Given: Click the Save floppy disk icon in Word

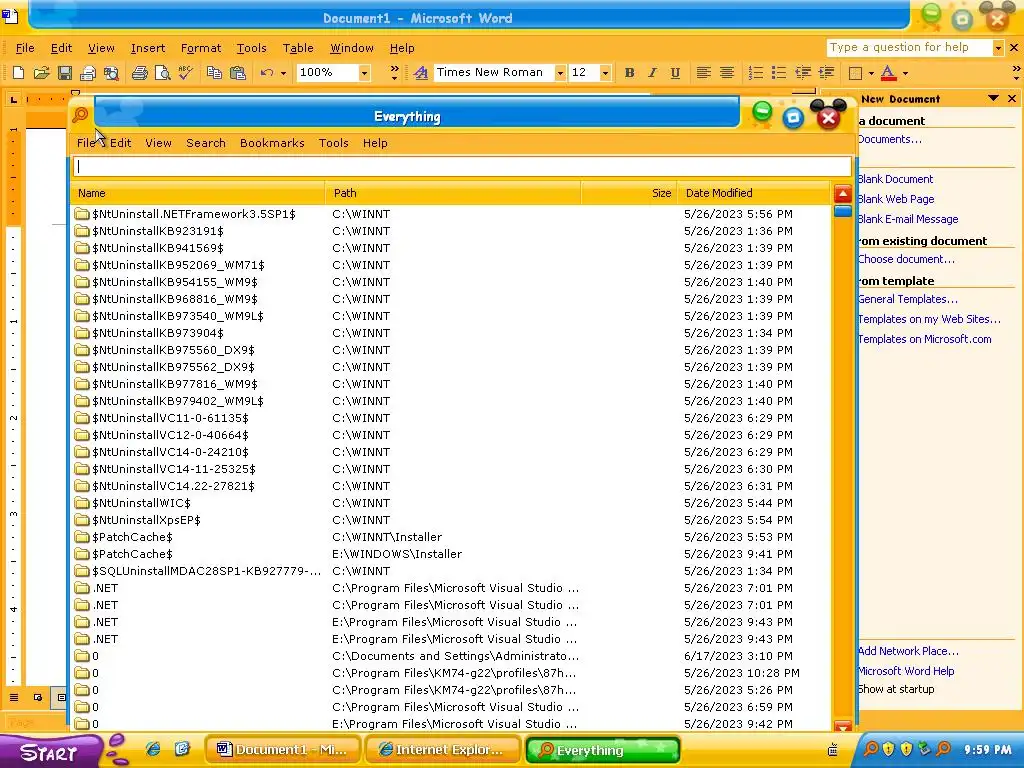Looking at the screenshot, I should pos(65,72).
